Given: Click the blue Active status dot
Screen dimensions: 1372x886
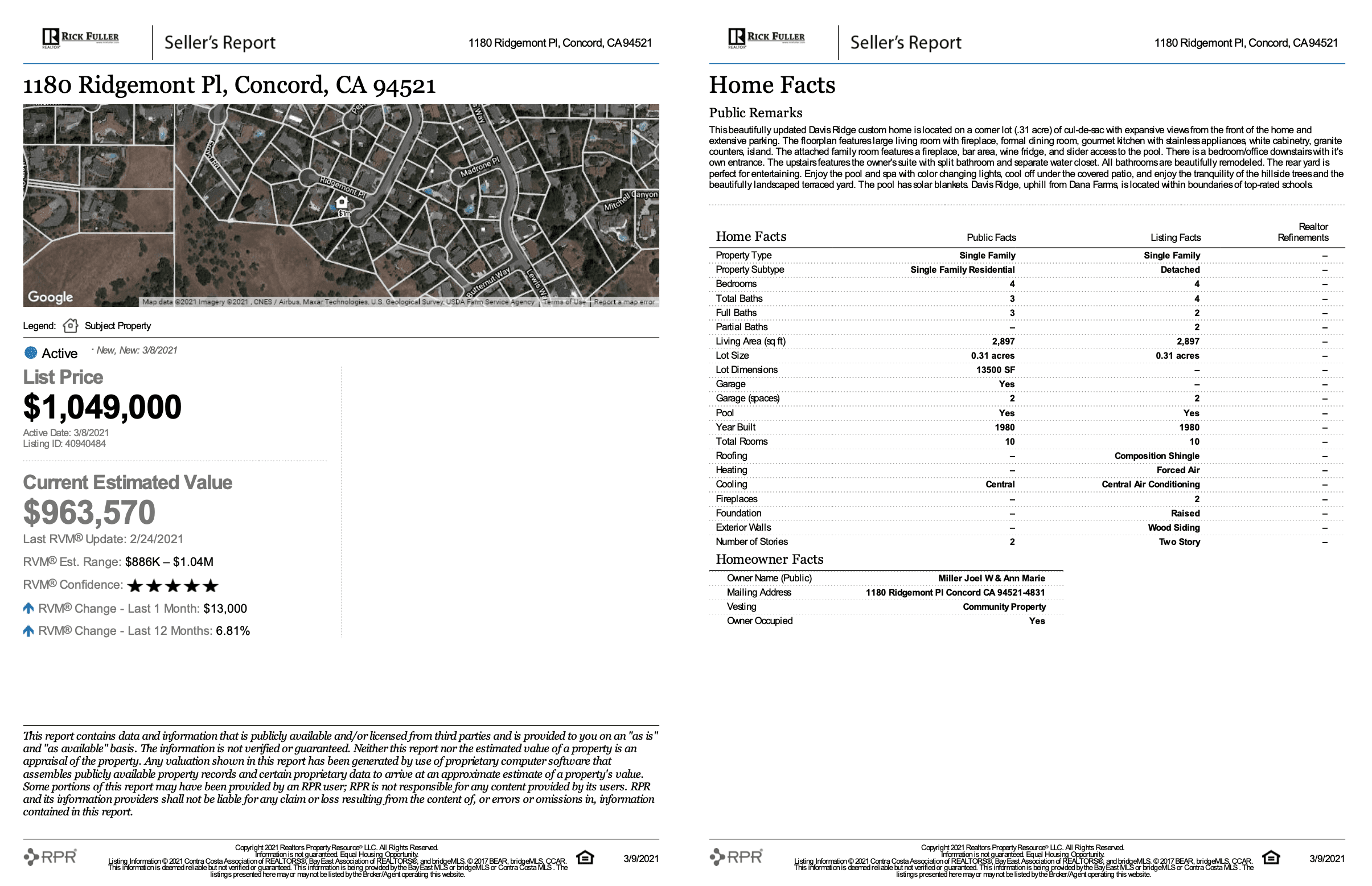Looking at the screenshot, I should pyautogui.click(x=31, y=352).
